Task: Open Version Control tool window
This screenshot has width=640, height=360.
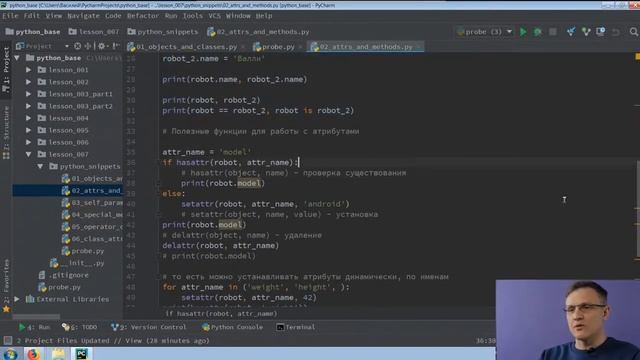Action: tap(149, 327)
